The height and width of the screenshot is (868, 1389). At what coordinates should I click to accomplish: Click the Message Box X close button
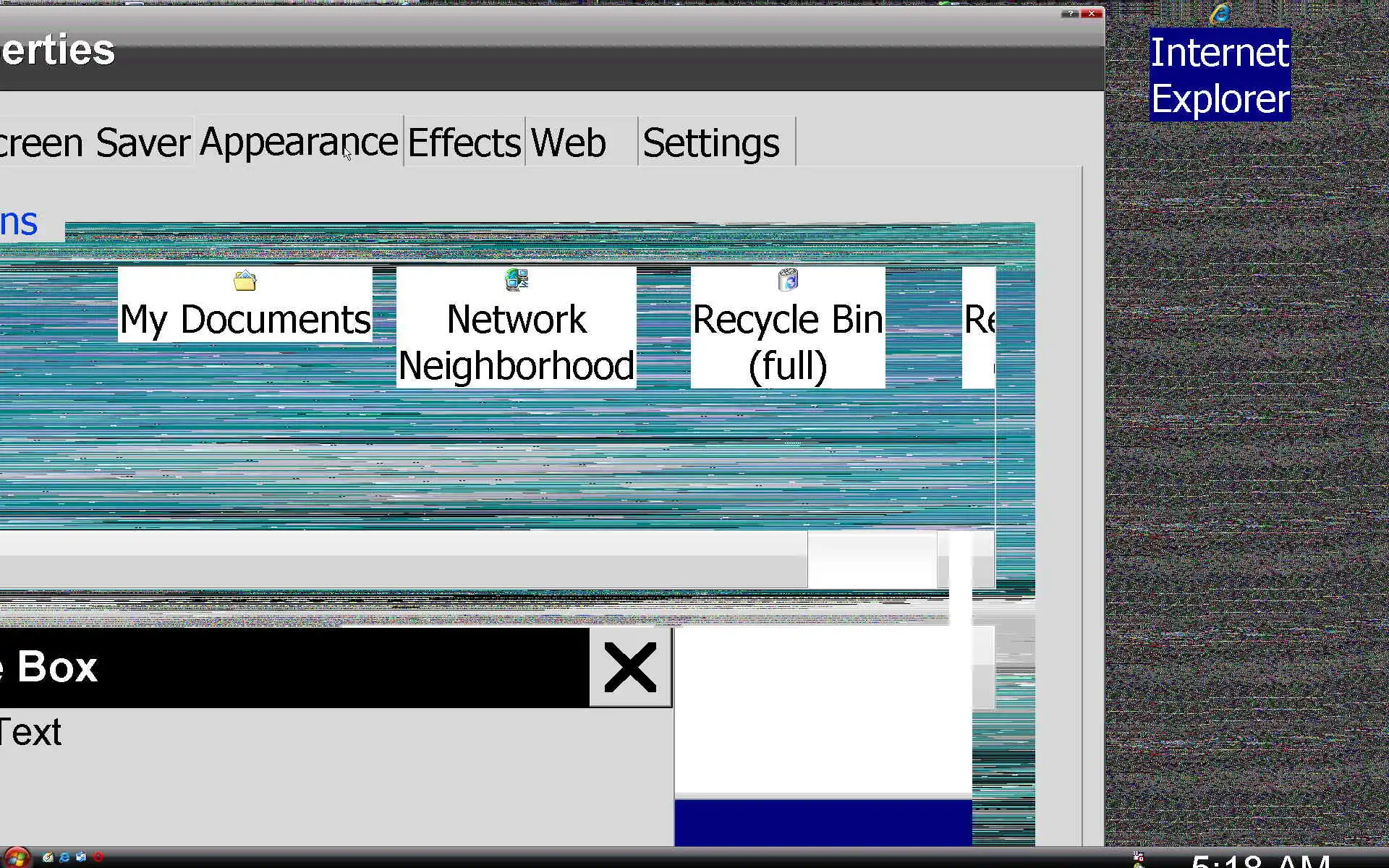[629, 668]
